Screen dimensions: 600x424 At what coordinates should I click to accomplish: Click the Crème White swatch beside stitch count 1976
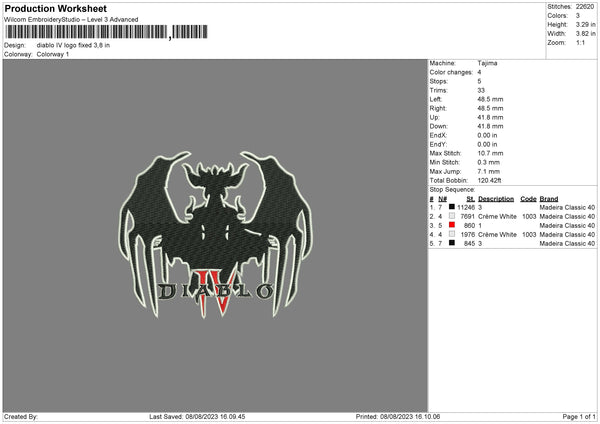(452, 234)
